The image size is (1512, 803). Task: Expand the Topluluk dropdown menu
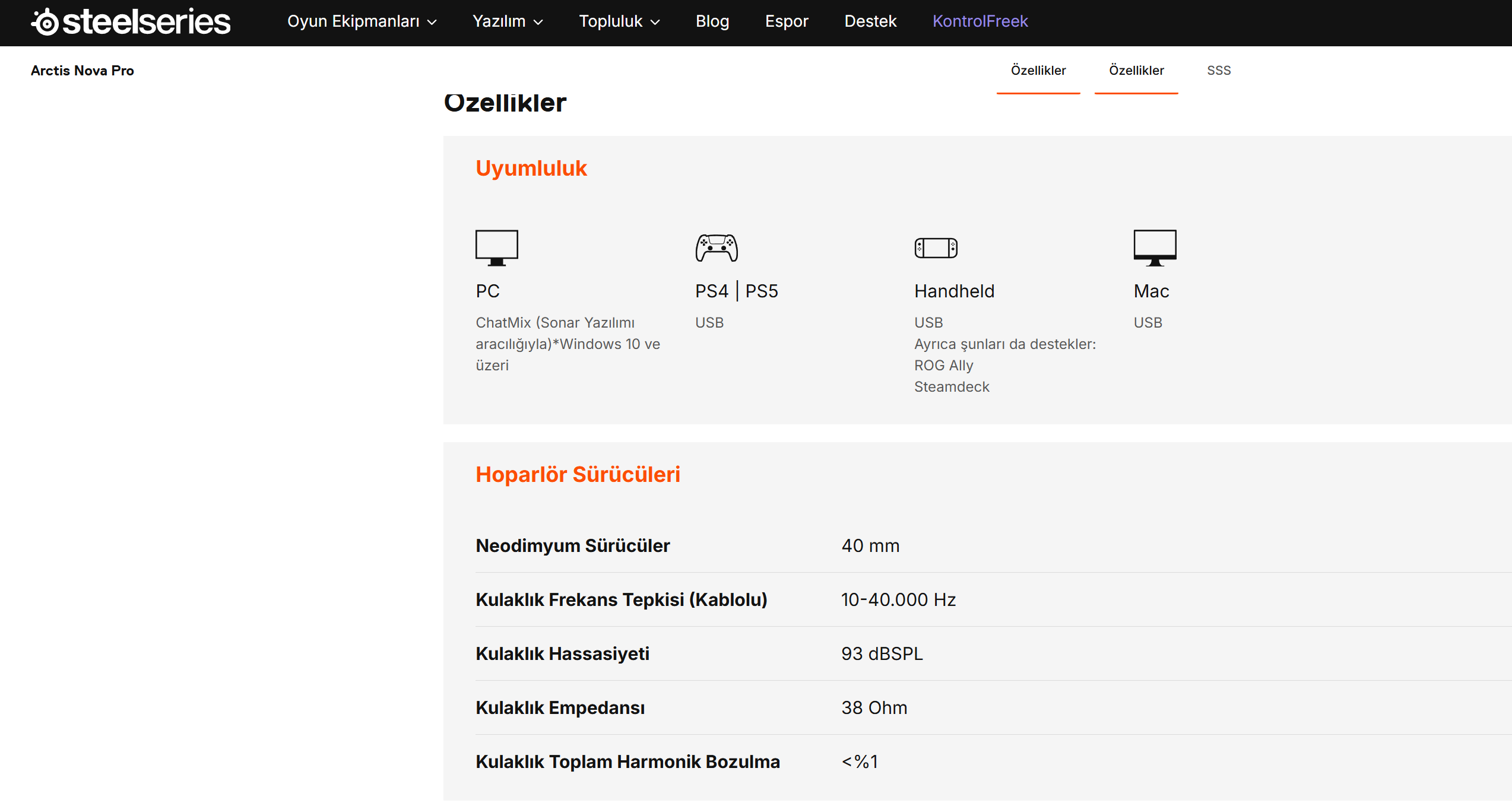619,21
